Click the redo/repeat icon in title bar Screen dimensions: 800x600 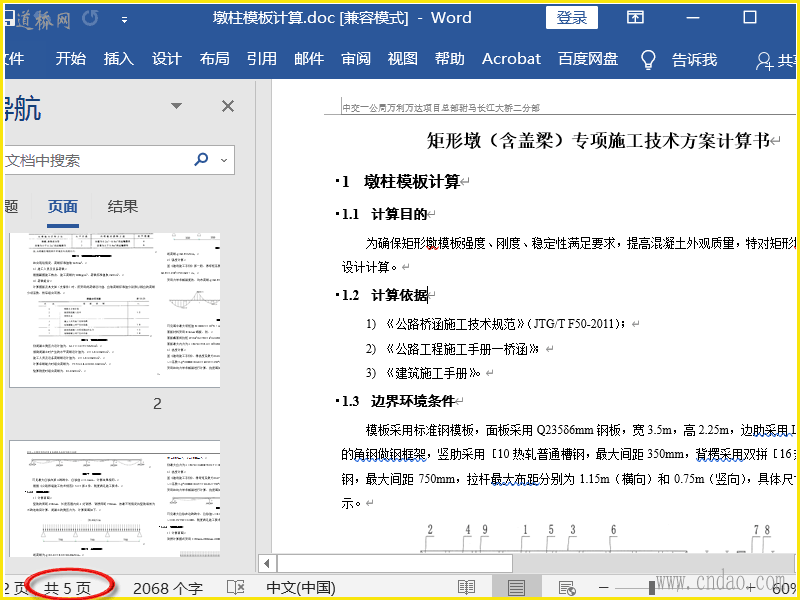pos(90,18)
